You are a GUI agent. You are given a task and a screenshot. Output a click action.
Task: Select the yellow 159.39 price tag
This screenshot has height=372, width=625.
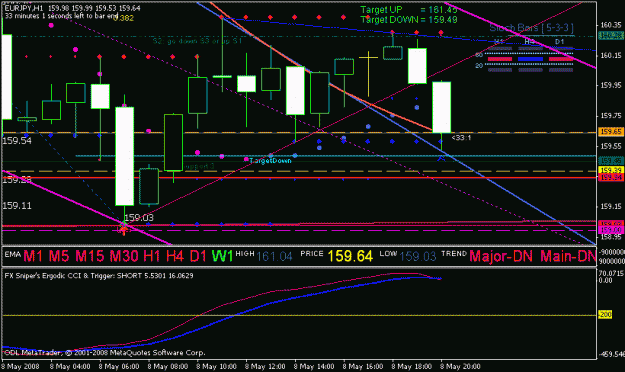[x=611, y=170]
